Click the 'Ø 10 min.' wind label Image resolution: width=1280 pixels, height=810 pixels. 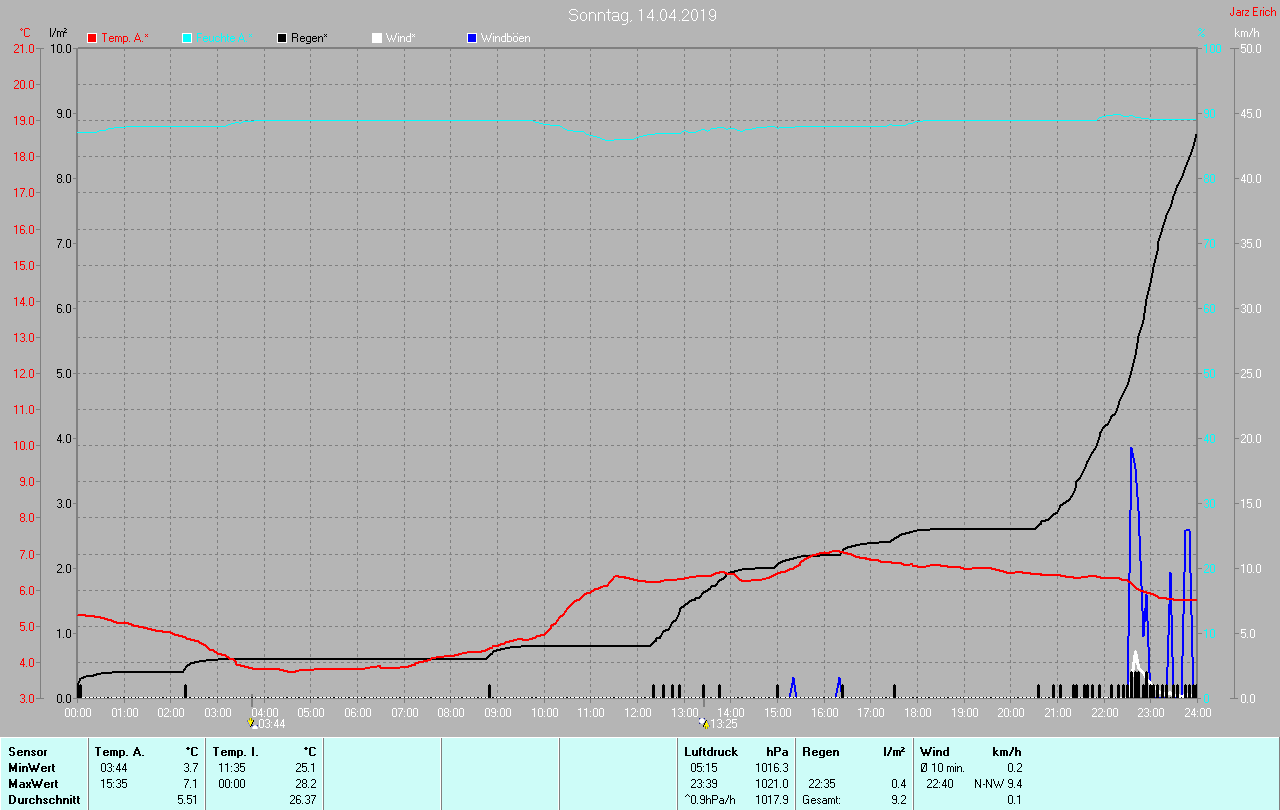[942, 768]
